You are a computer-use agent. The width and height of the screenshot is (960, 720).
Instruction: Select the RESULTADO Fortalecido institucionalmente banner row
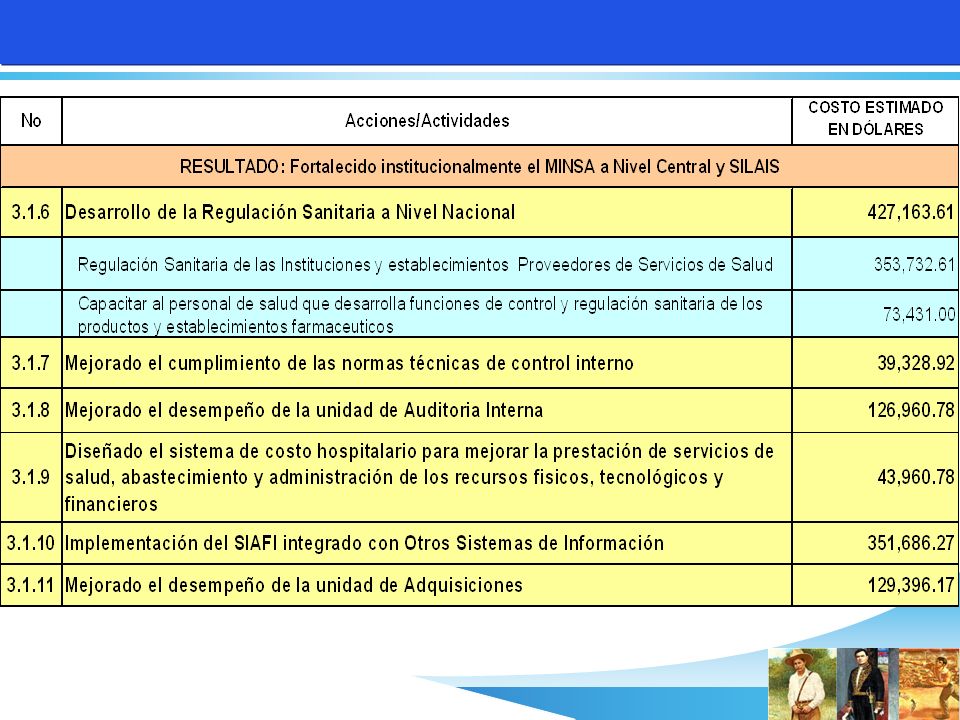(x=479, y=167)
